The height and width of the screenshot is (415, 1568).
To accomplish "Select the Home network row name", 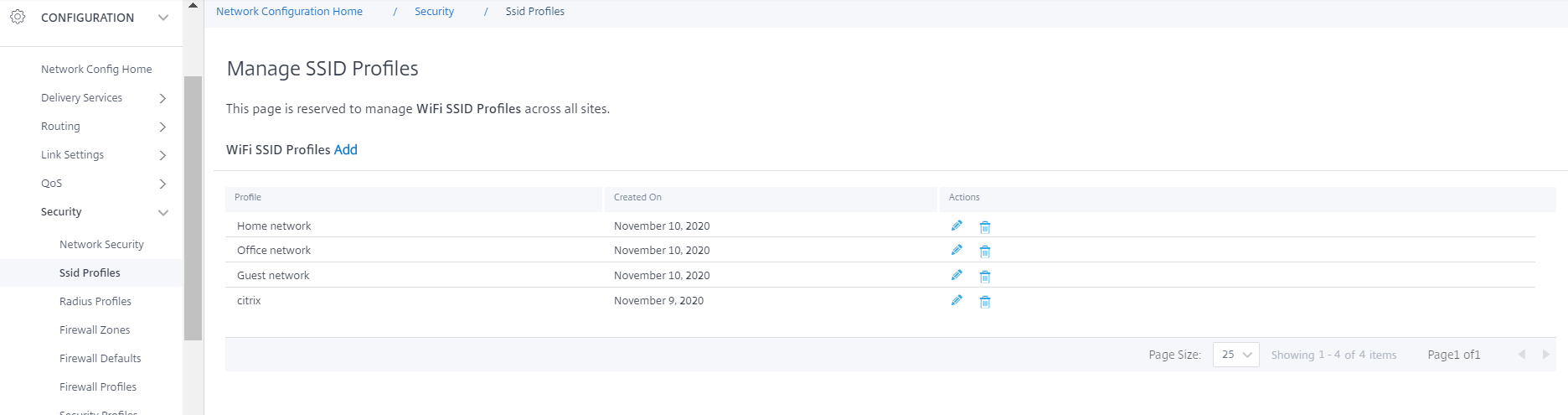I will click(274, 226).
